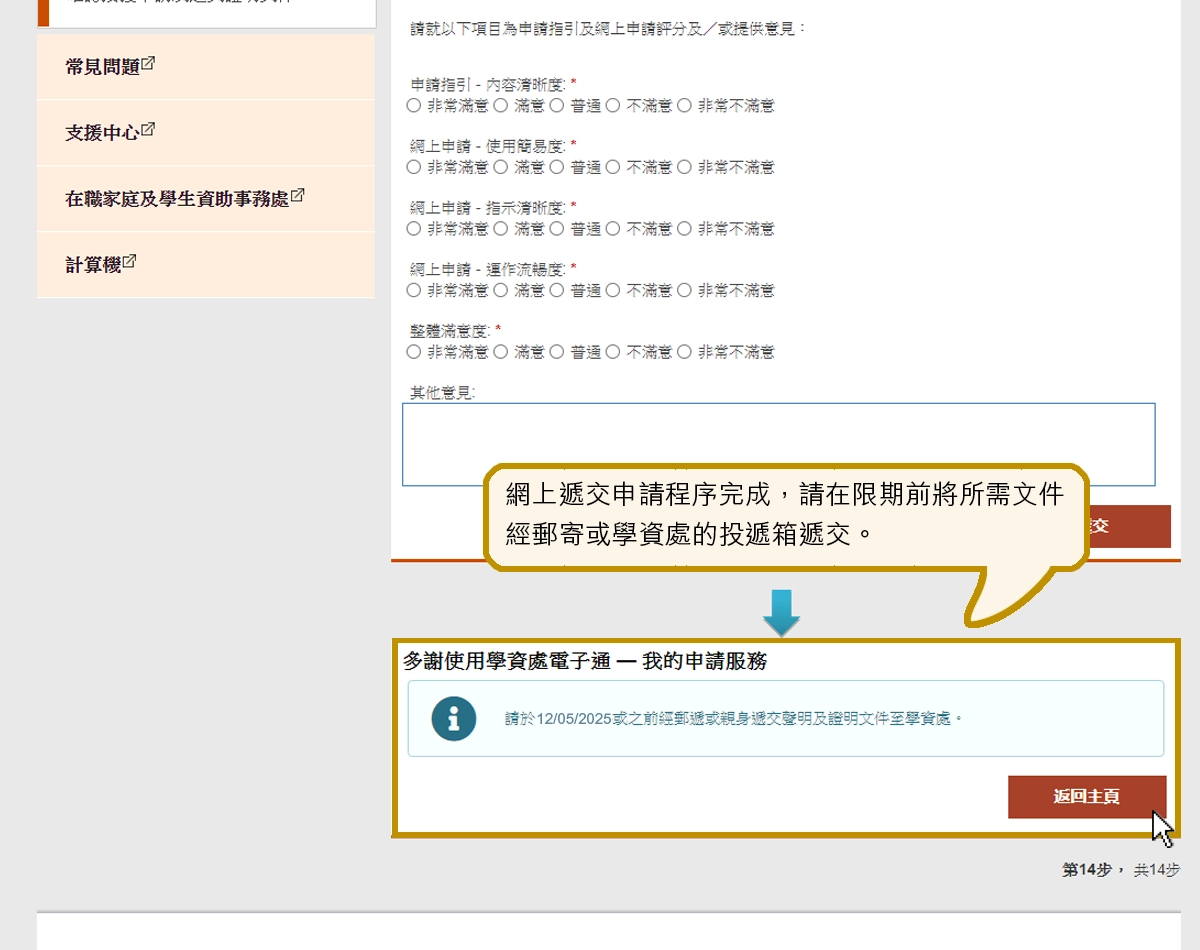Image resolution: width=1200 pixels, height=950 pixels.
Task: Select 普通 for 申請指引 內容清晰度
Action: (x=557, y=105)
